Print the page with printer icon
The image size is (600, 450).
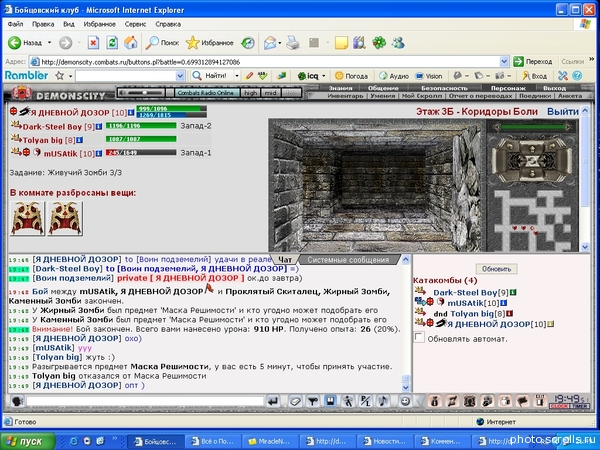point(293,43)
